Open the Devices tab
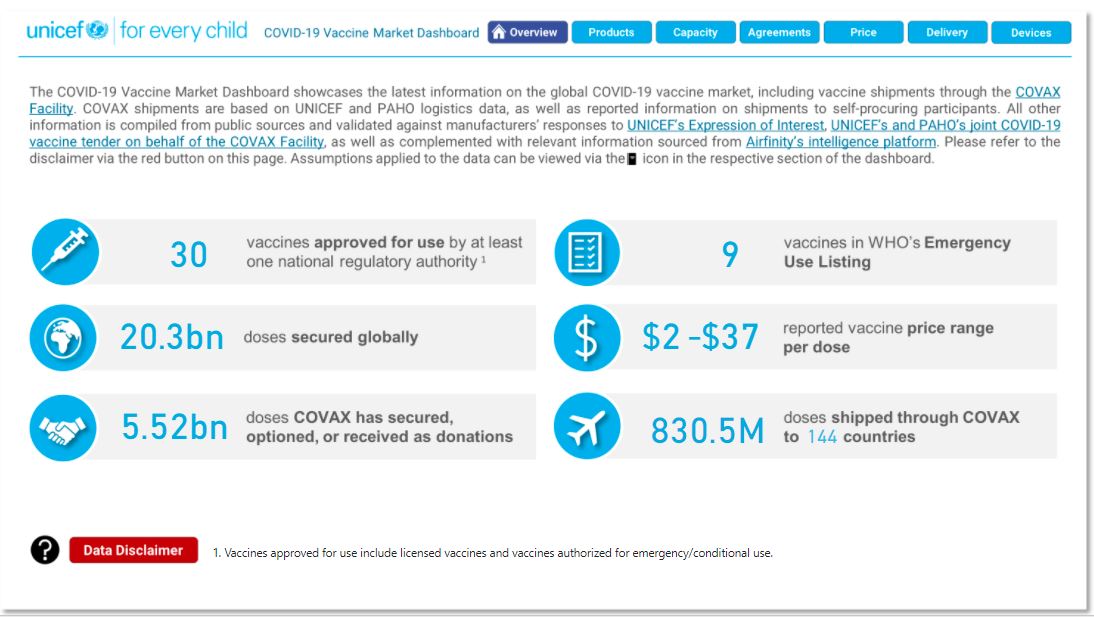Viewport: 1094px width, 617px height. click(1031, 32)
